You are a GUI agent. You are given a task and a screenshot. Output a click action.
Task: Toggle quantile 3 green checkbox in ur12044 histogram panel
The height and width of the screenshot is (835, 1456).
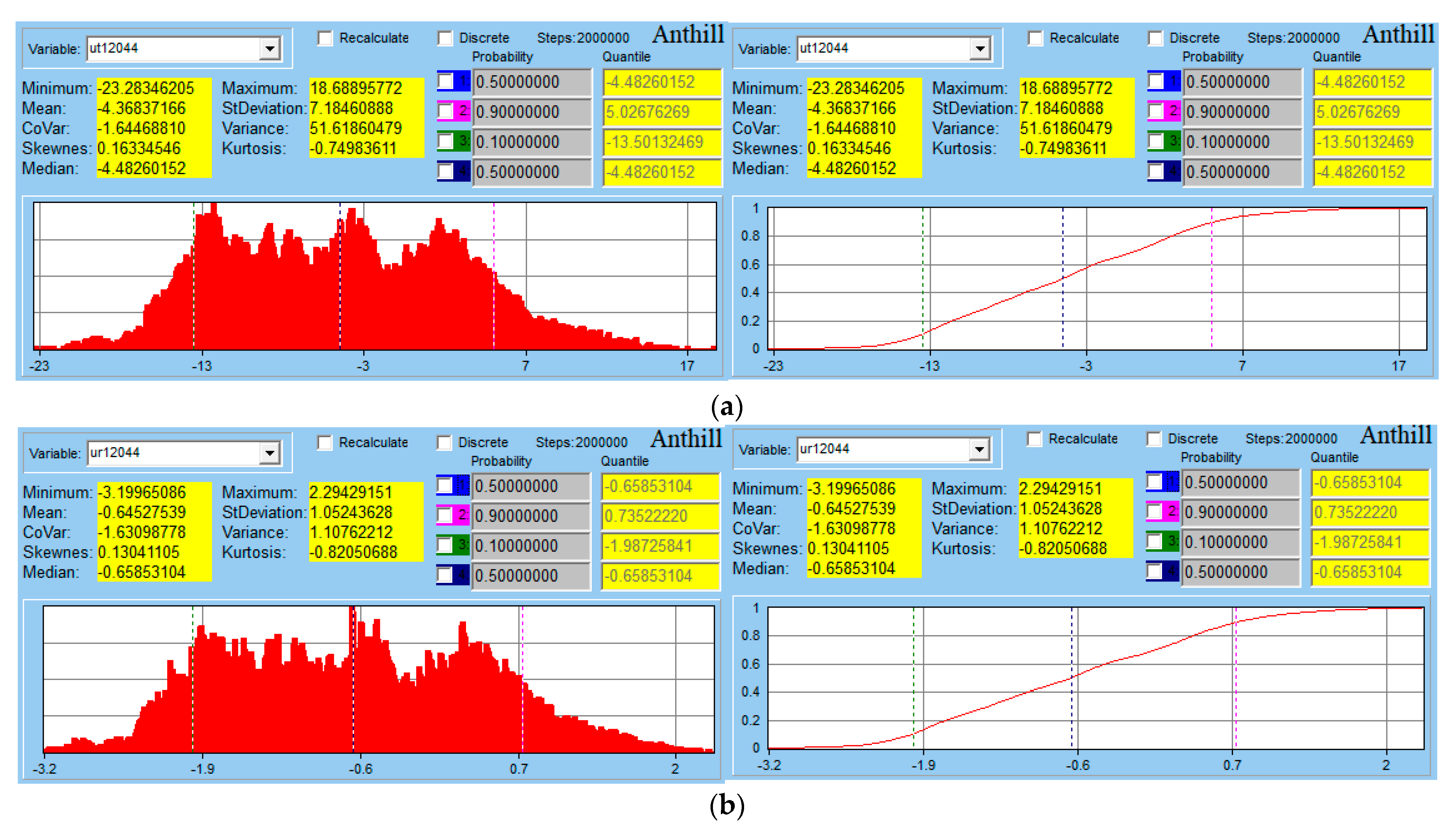tap(445, 545)
